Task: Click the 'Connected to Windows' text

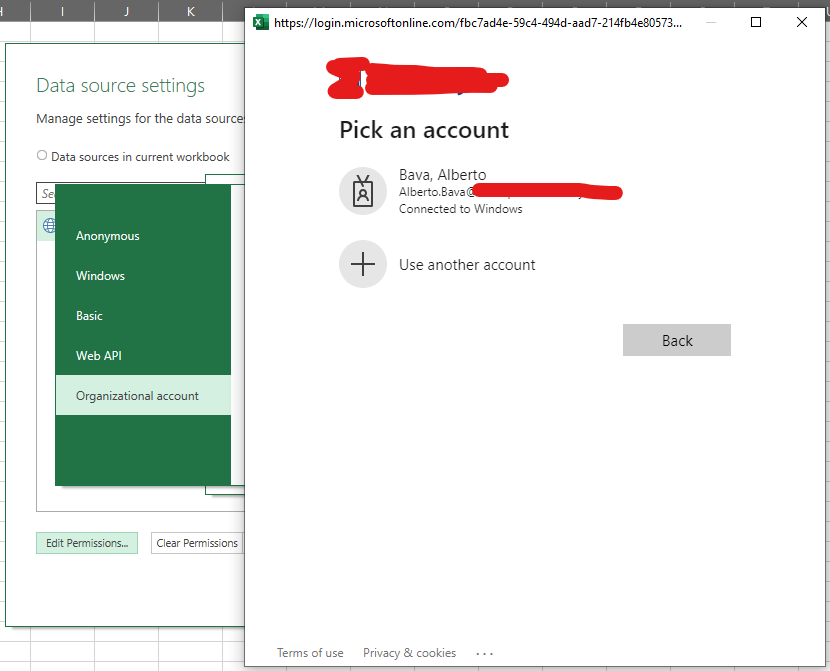Action: 461,209
